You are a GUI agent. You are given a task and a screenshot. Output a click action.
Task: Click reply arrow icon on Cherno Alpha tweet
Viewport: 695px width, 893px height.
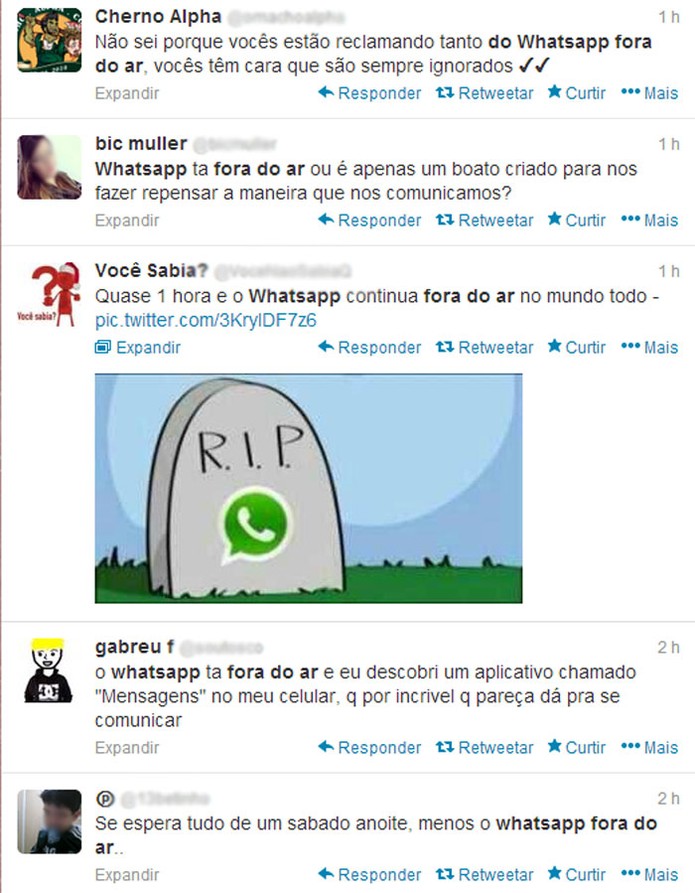pos(326,92)
